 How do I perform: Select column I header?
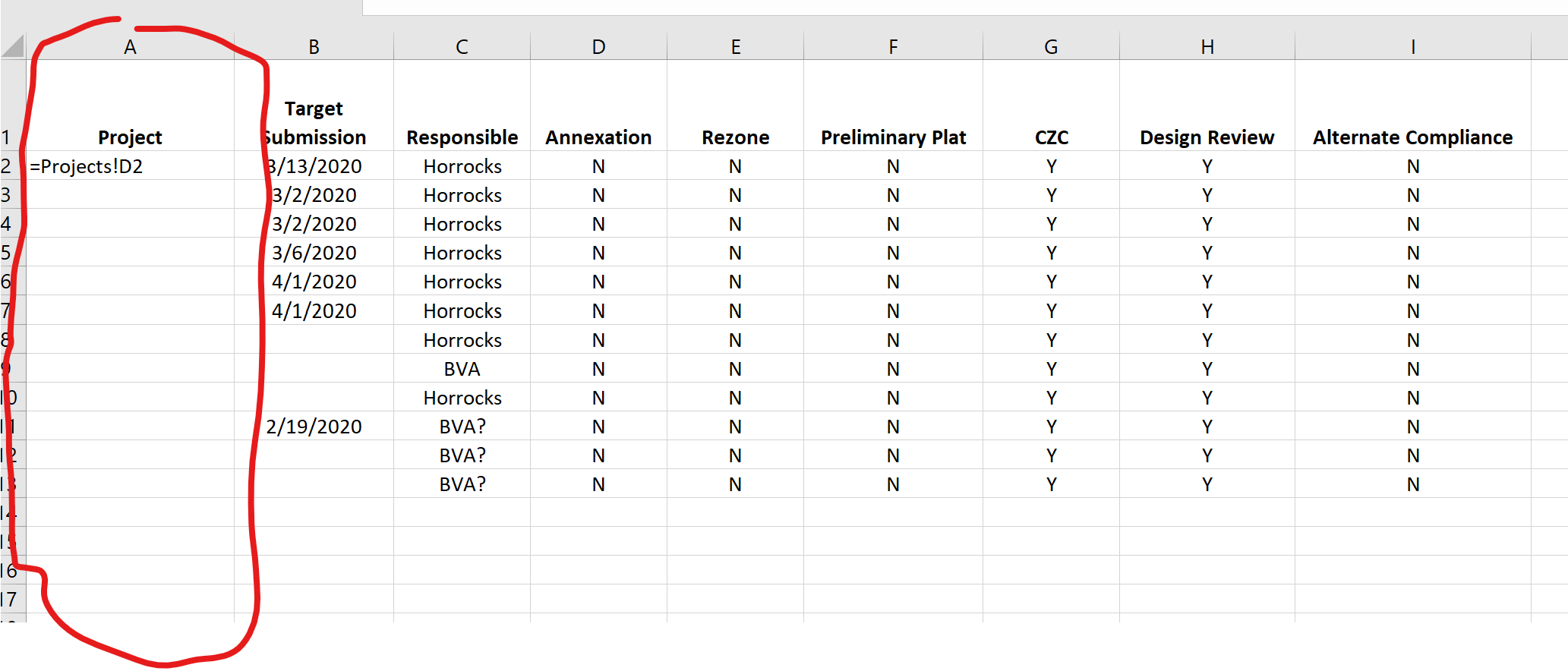[x=1412, y=46]
